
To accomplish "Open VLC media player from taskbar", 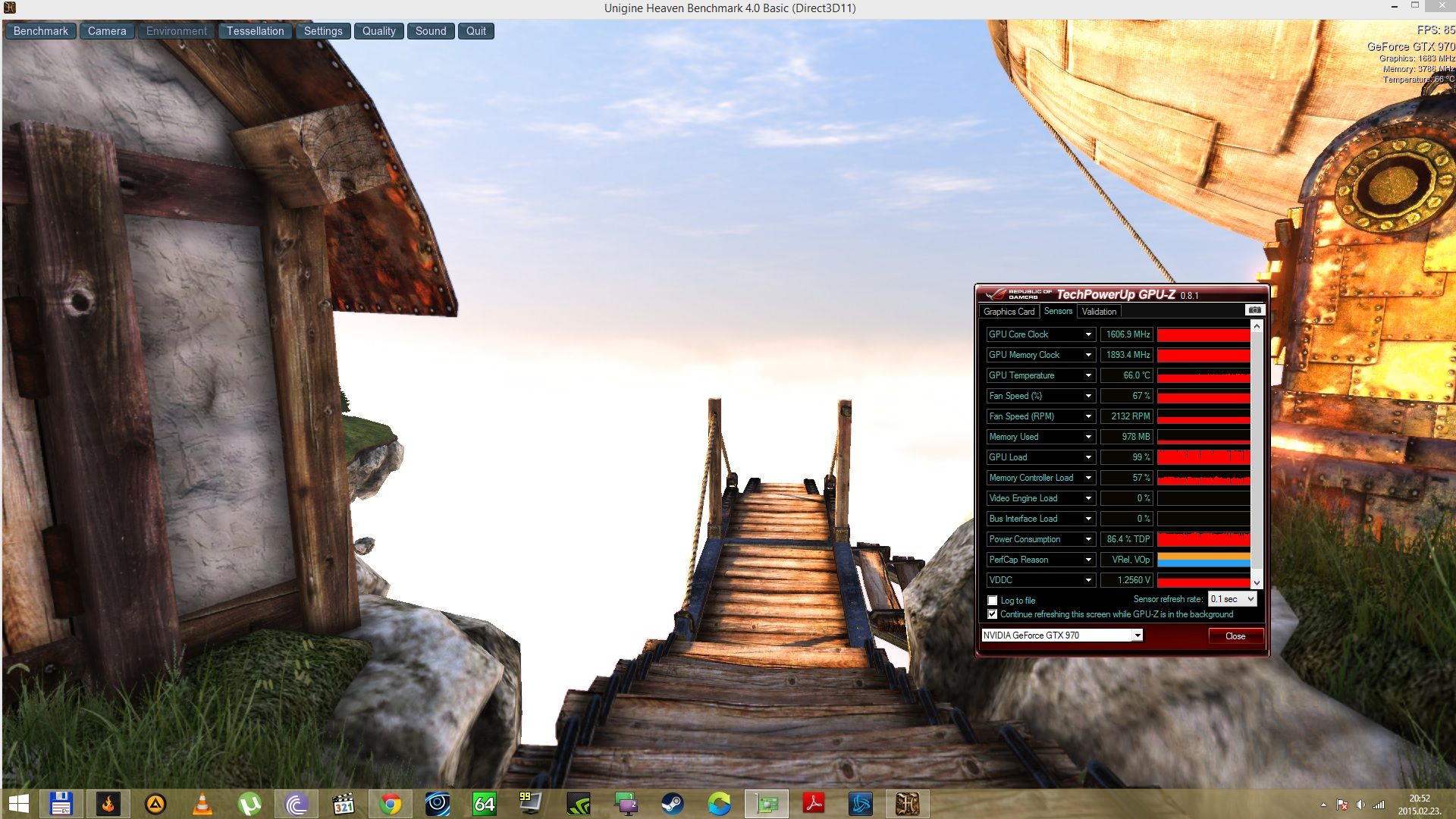I will click(x=202, y=804).
